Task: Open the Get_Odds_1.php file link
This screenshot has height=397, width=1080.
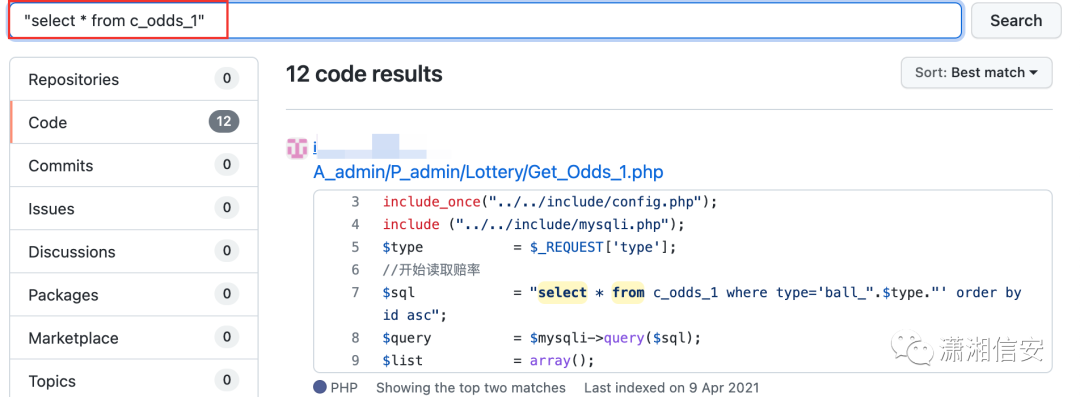Action: 488,172
